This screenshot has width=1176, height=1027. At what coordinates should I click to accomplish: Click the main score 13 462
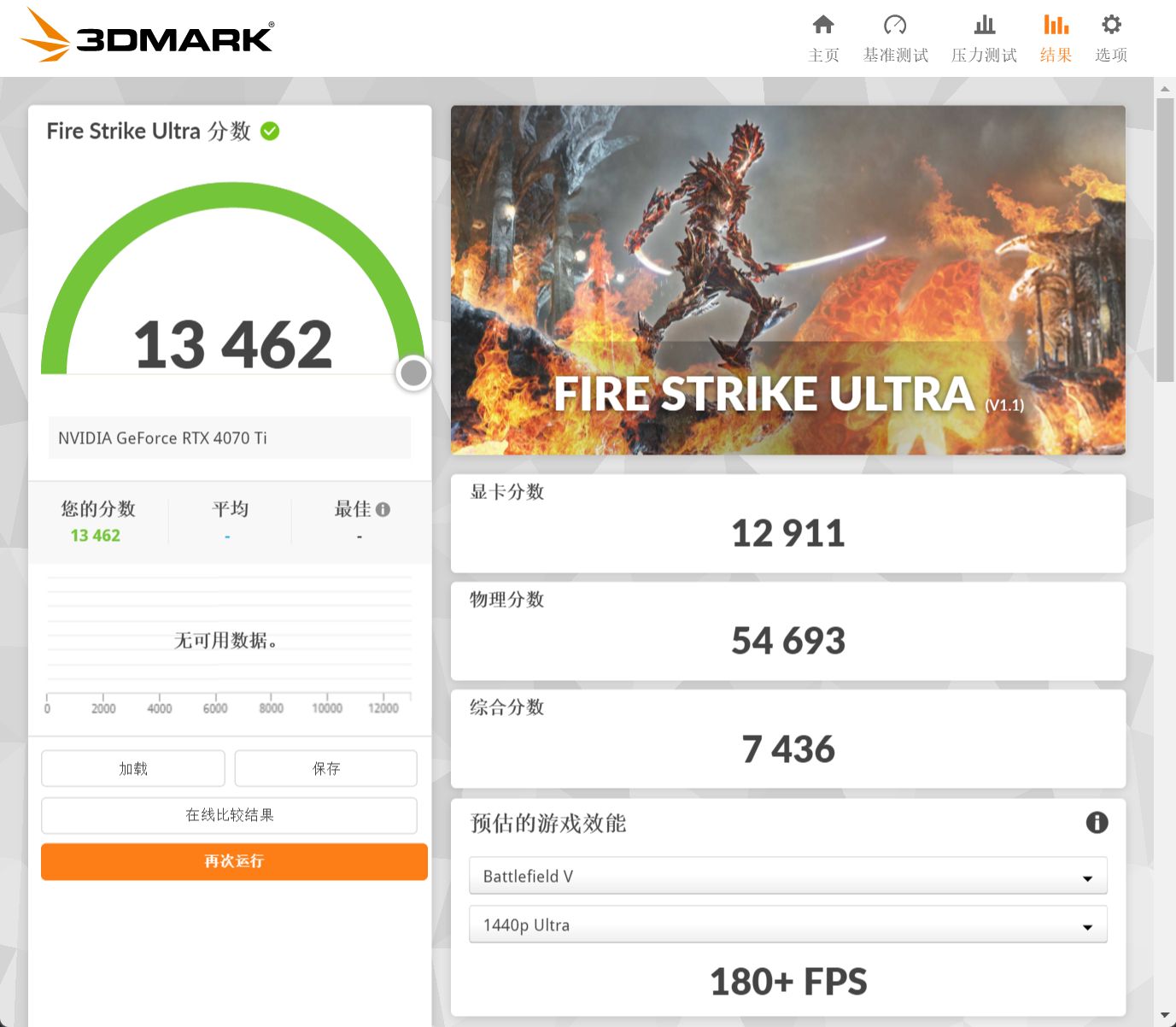(233, 345)
